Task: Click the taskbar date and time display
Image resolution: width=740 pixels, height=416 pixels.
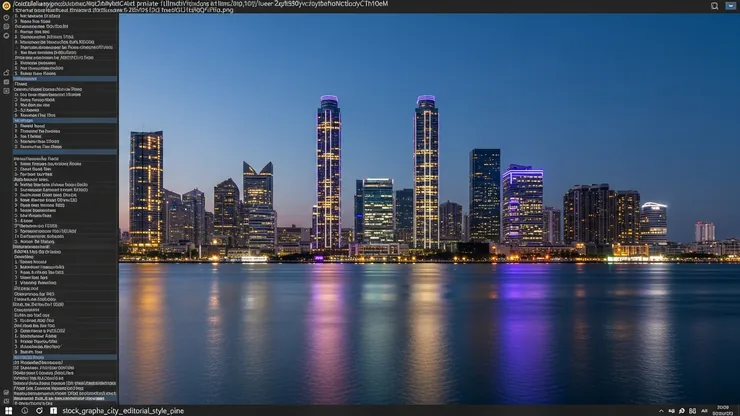Action: pos(723,410)
